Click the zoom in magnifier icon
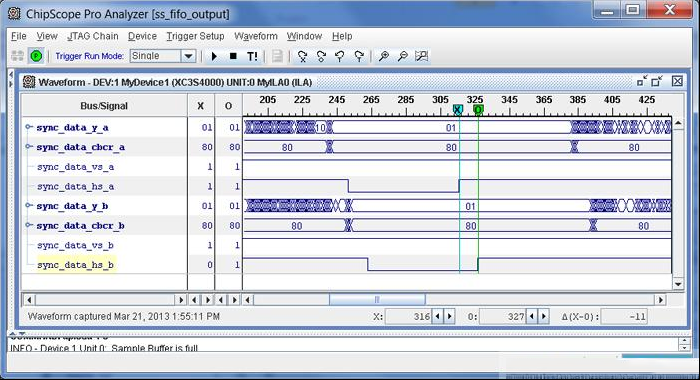Viewport: 700px width, 380px height. [x=383, y=56]
